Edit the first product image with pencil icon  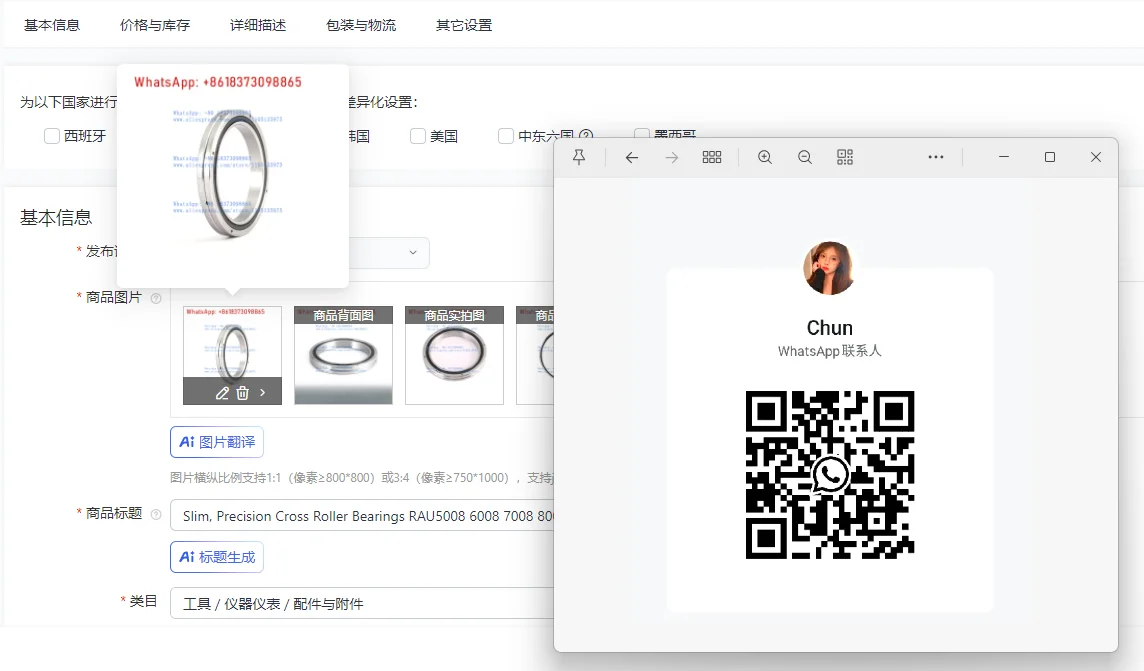tap(222, 393)
